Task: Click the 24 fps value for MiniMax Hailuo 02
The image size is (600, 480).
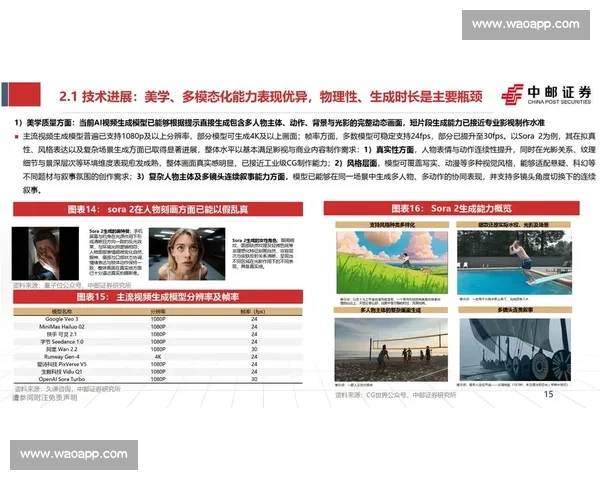Action: (x=254, y=327)
